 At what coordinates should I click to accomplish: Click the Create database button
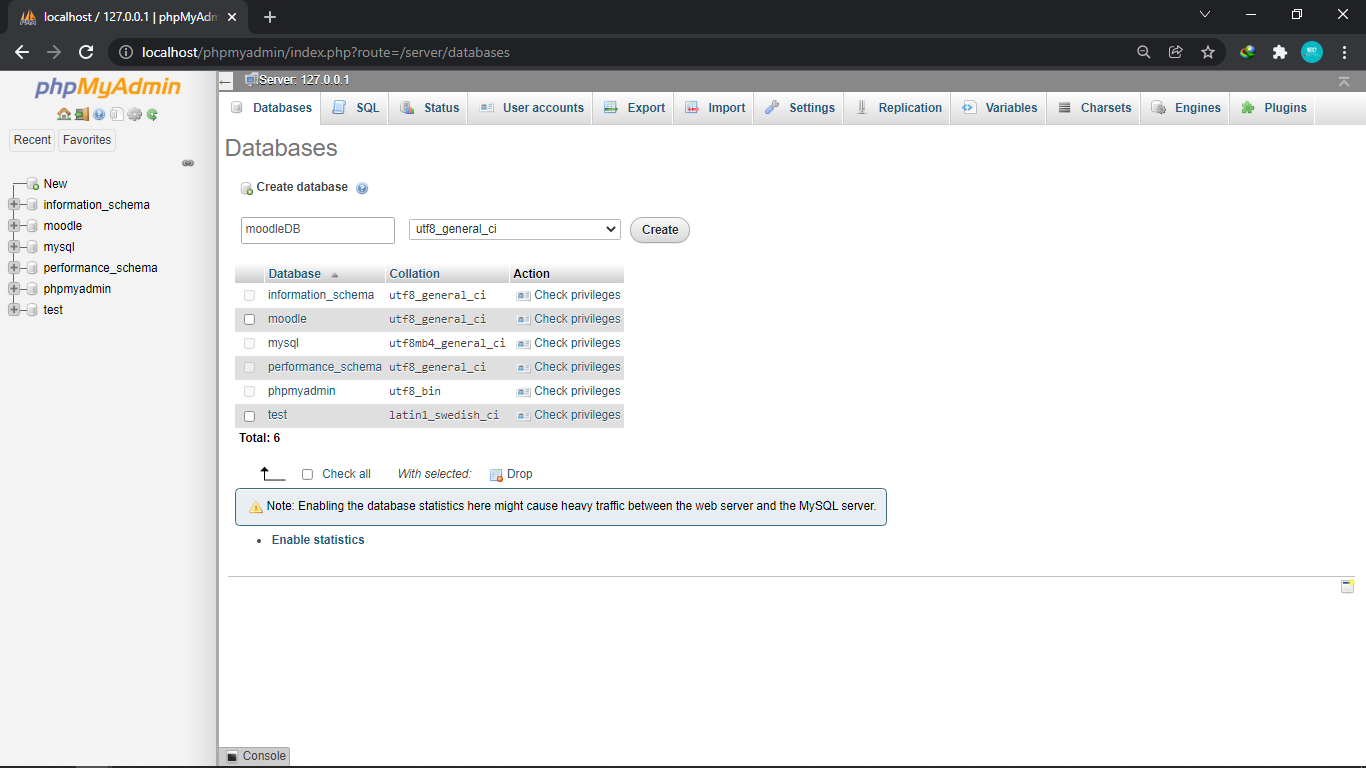point(660,230)
